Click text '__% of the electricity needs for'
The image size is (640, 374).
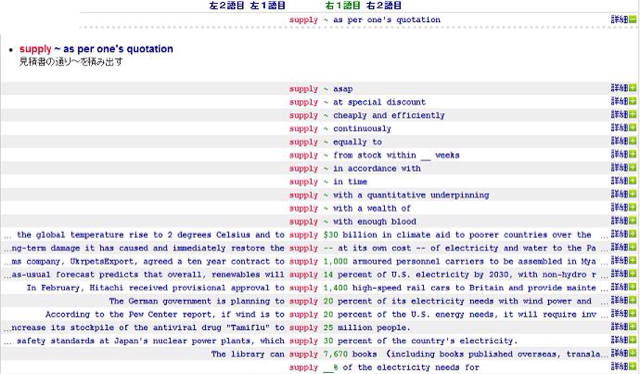point(401,367)
